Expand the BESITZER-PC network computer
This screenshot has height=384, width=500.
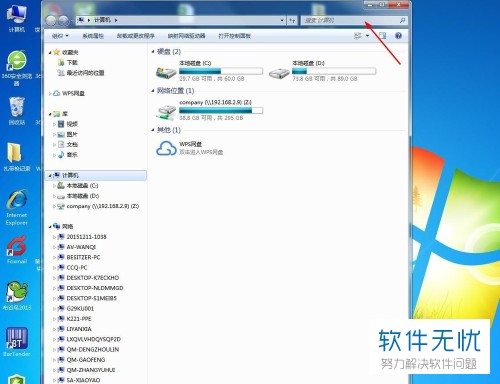click(54, 257)
